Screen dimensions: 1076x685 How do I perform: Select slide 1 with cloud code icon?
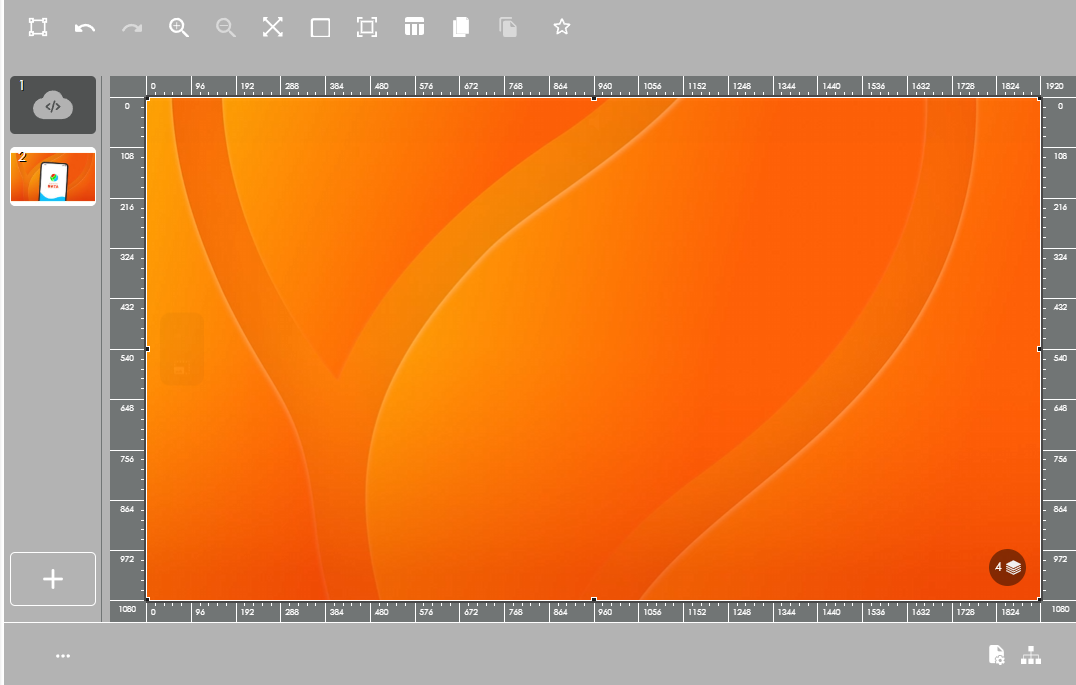click(x=53, y=105)
